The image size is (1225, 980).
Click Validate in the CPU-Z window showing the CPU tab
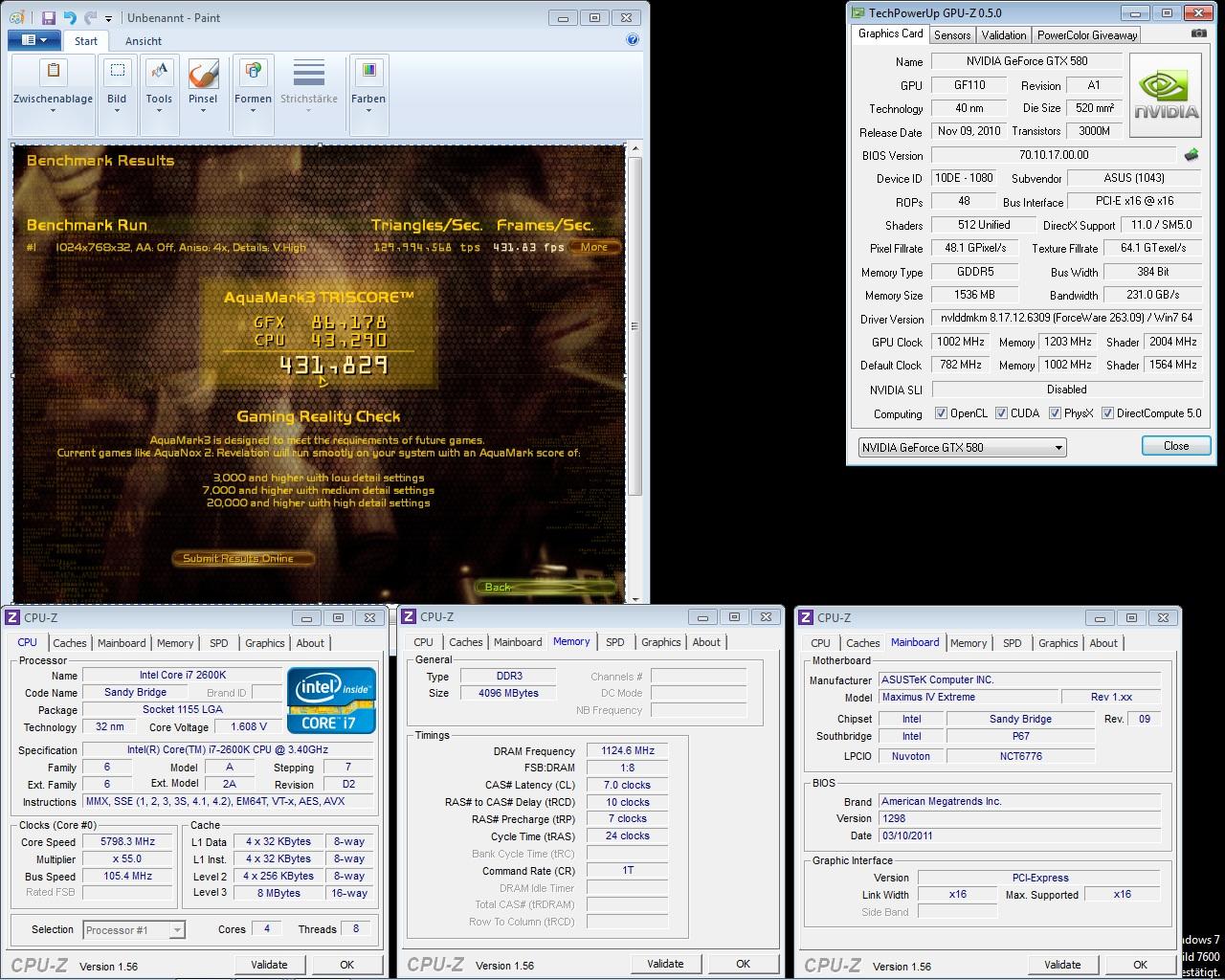(x=269, y=965)
